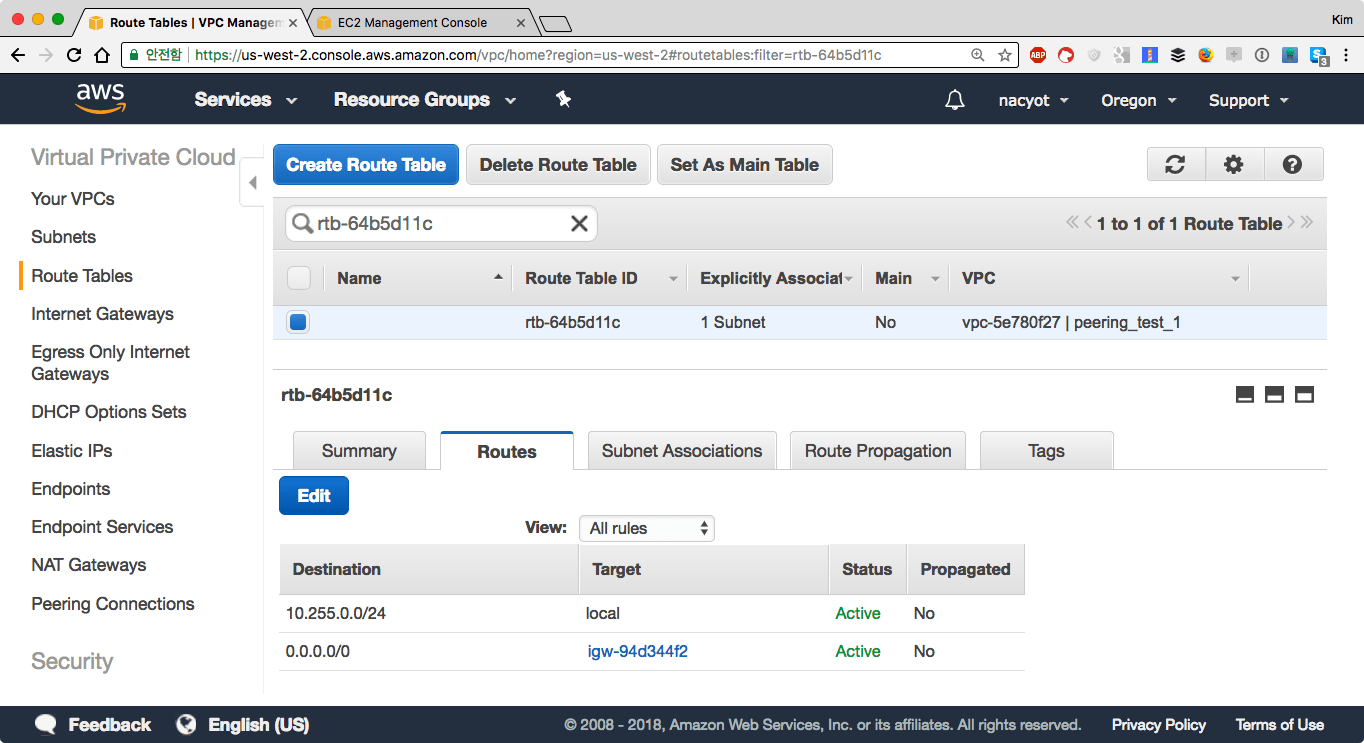Switch to the Subnet Associations tab
1364x743 pixels.
point(682,451)
